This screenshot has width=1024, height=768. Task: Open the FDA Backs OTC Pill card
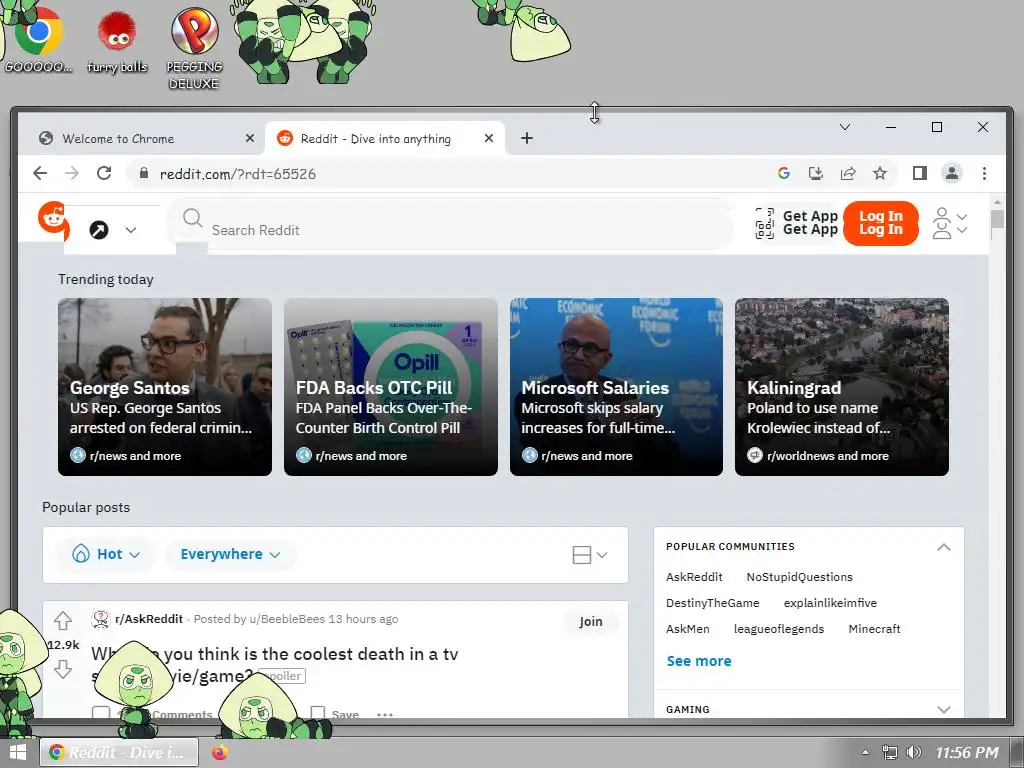(x=391, y=387)
